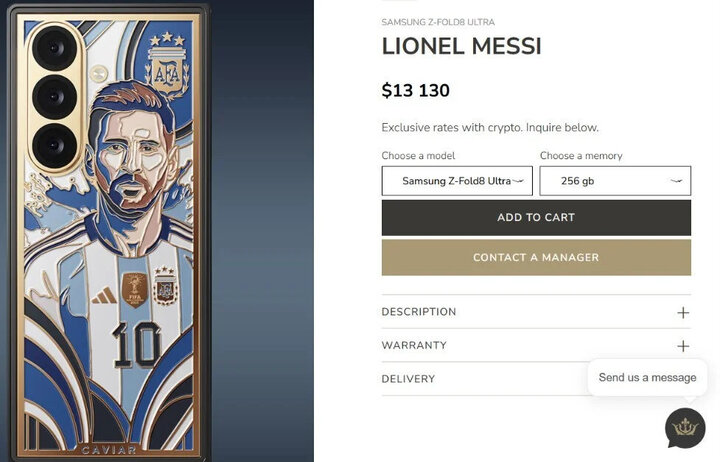Open the 256 gb memory dropdown
The height and width of the screenshot is (462, 720).
coord(615,181)
